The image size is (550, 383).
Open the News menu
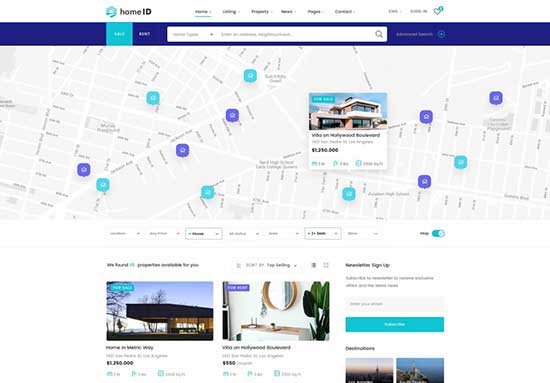(288, 12)
